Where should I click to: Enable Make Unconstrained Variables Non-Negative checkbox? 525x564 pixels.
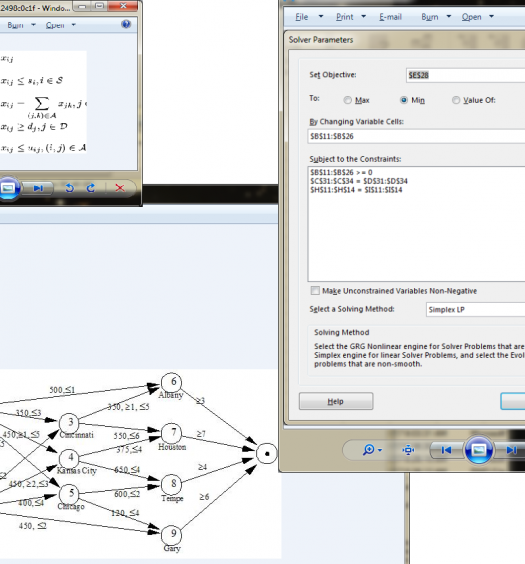pyautogui.click(x=315, y=291)
